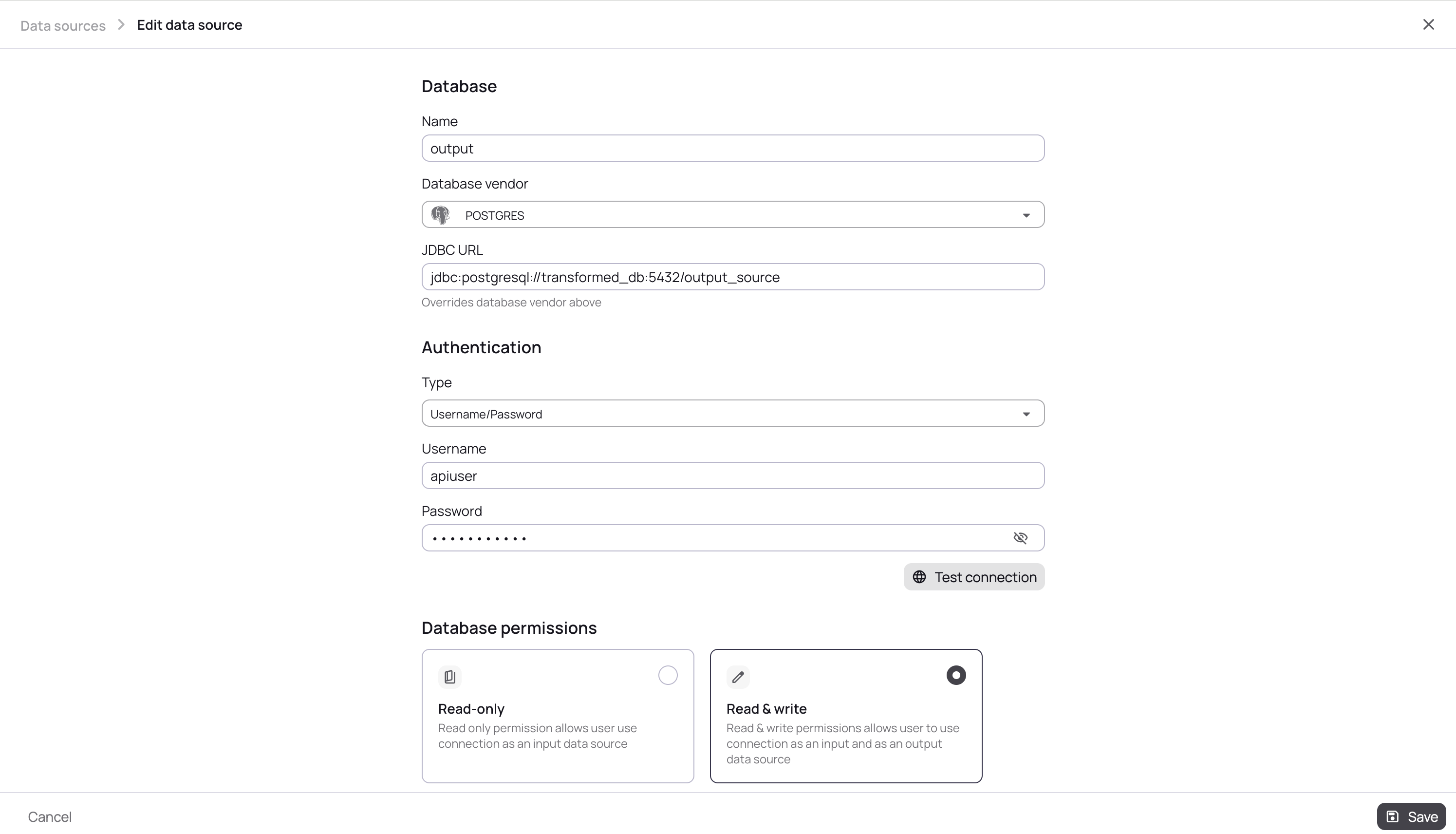Click the breadcrumb chevron separator
The height and width of the screenshot is (834, 1456).
pyautogui.click(x=121, y=25)
